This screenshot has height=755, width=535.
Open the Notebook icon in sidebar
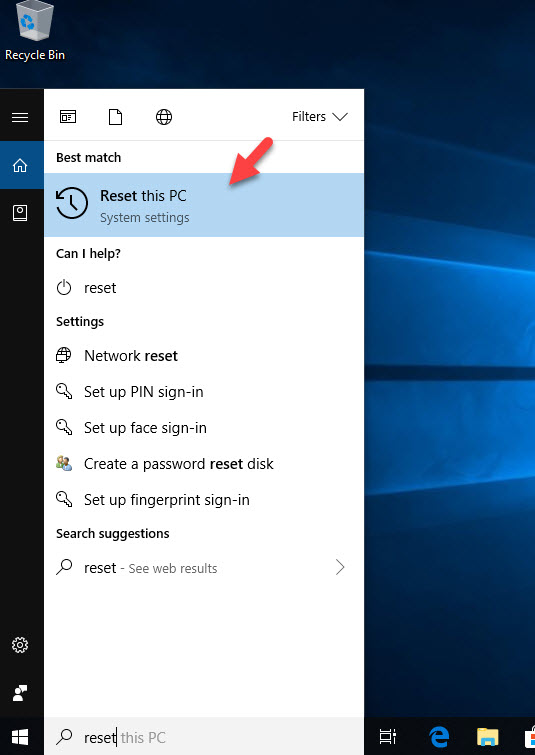pyautogui.click(x=20, y=213)
